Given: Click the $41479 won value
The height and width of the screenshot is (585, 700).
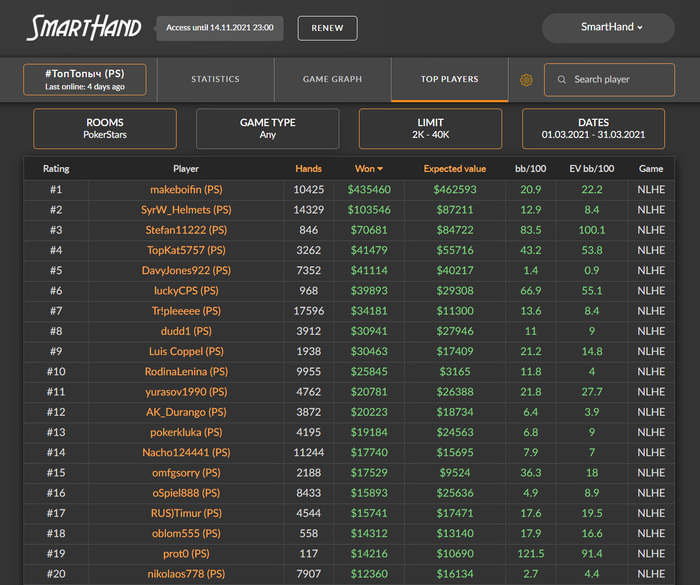Looking at the screenshot, I should tap(369, 250).
